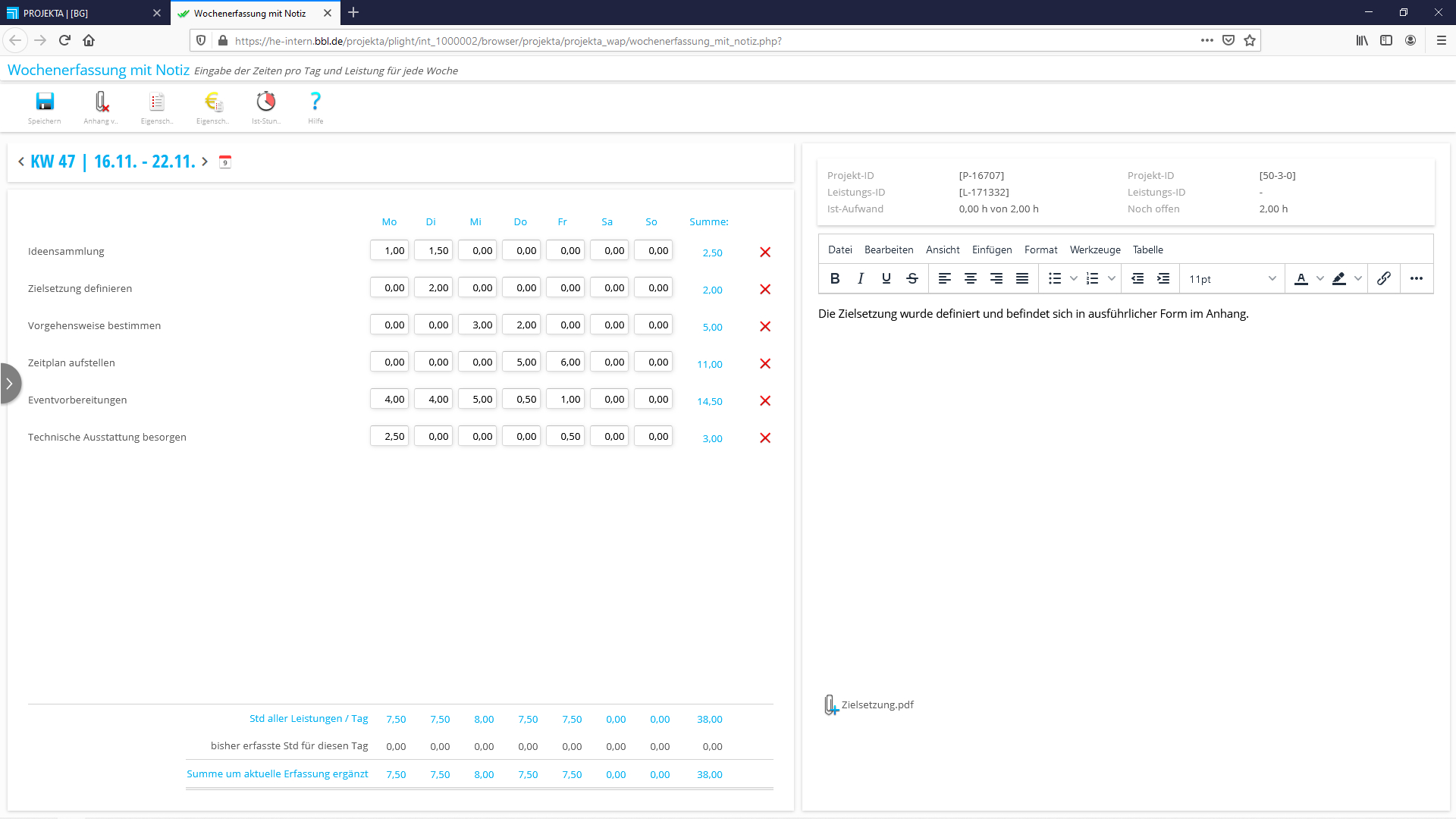Click the Anhang paperclip toolbar icon
This screenshot has height=819, width=1456.
click(101, 102)
